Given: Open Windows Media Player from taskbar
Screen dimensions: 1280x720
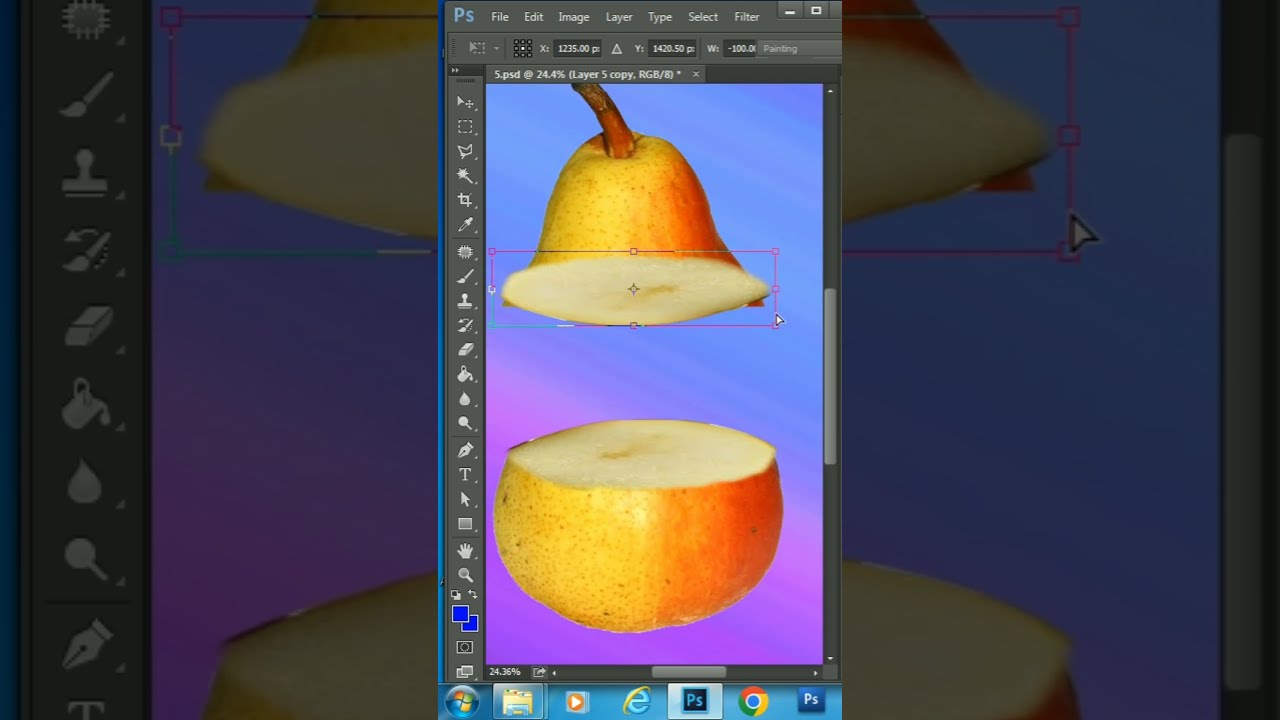Looking at the screenshot, I should click(x=576, y=702).
